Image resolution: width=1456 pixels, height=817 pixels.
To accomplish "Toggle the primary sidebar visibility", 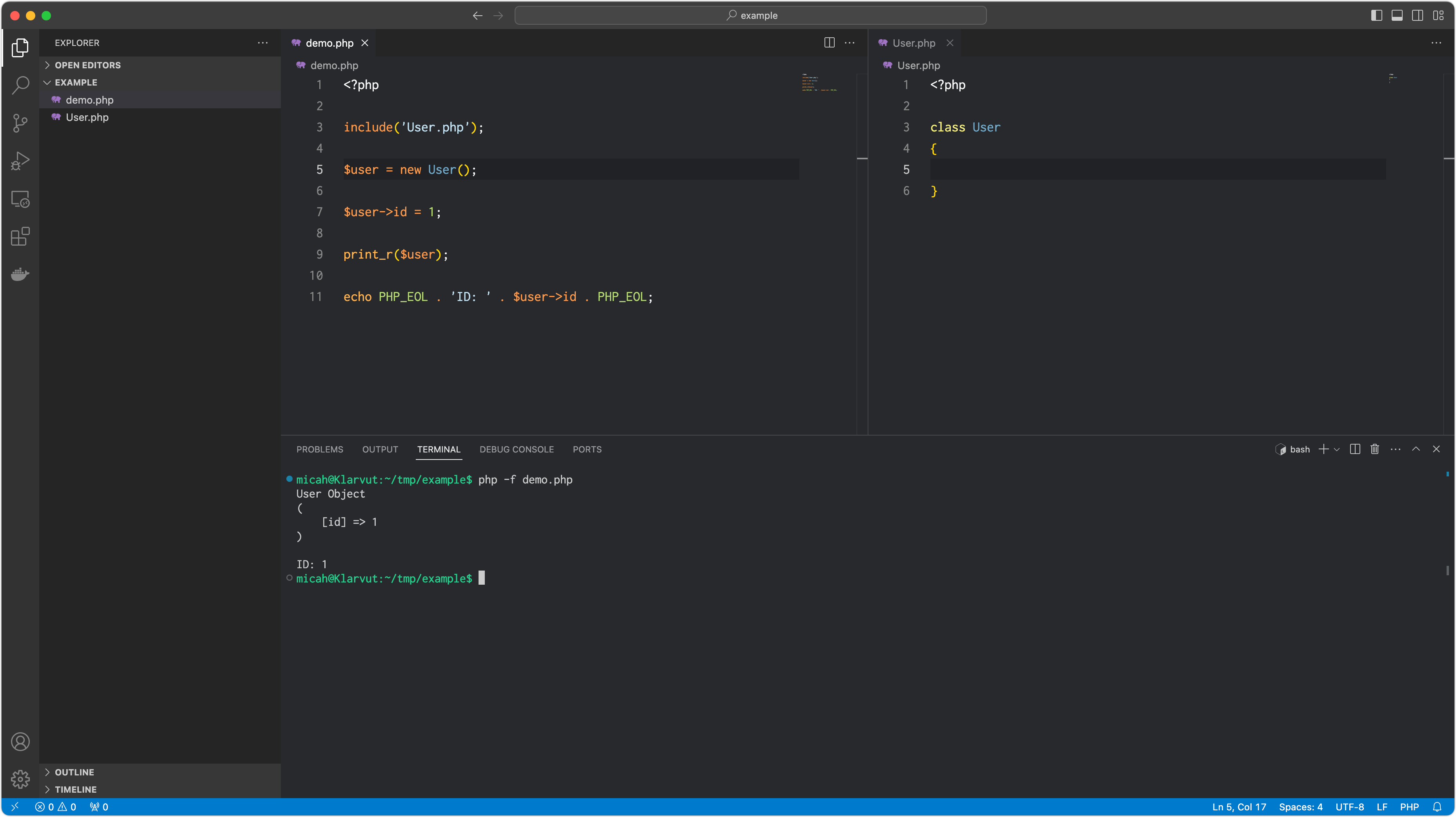I will coord(1376,15).
